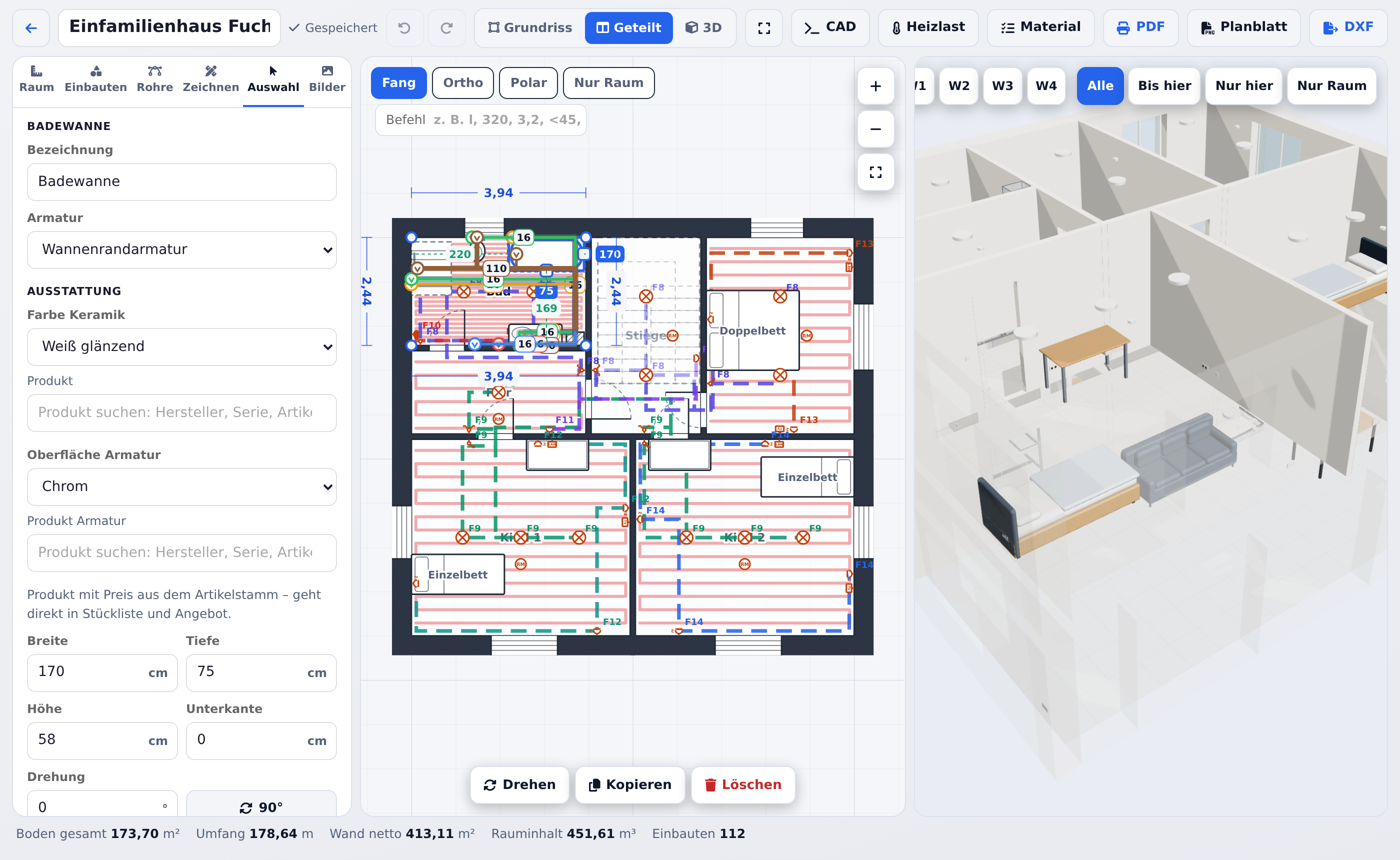Image resolution: width=1400 pixels, height=860 pixels.
Task: Click Drehen to rotate the bathtub
Action: (519, 785)
